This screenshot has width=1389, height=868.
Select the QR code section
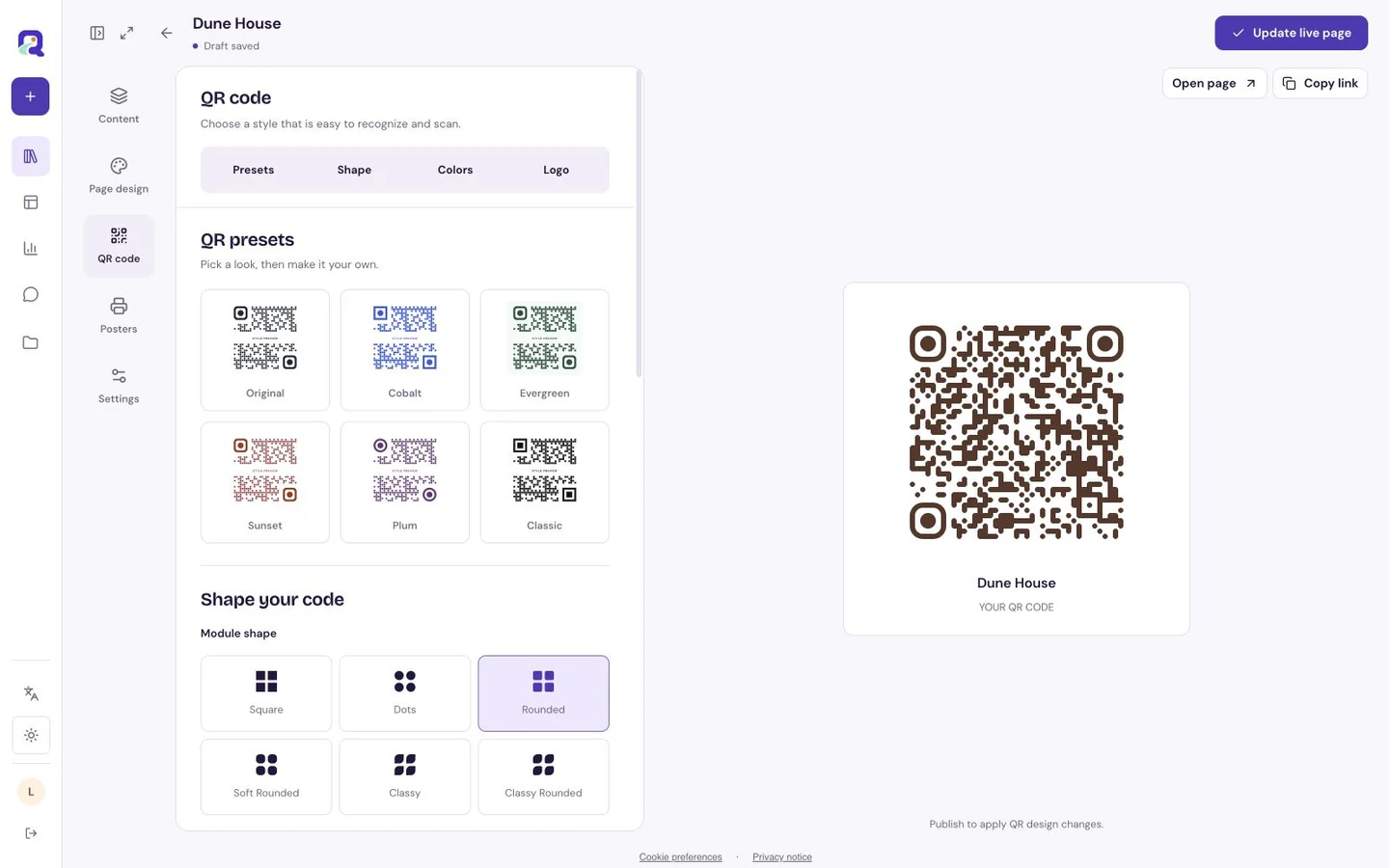pyautogui.click(x=119, y=246)
